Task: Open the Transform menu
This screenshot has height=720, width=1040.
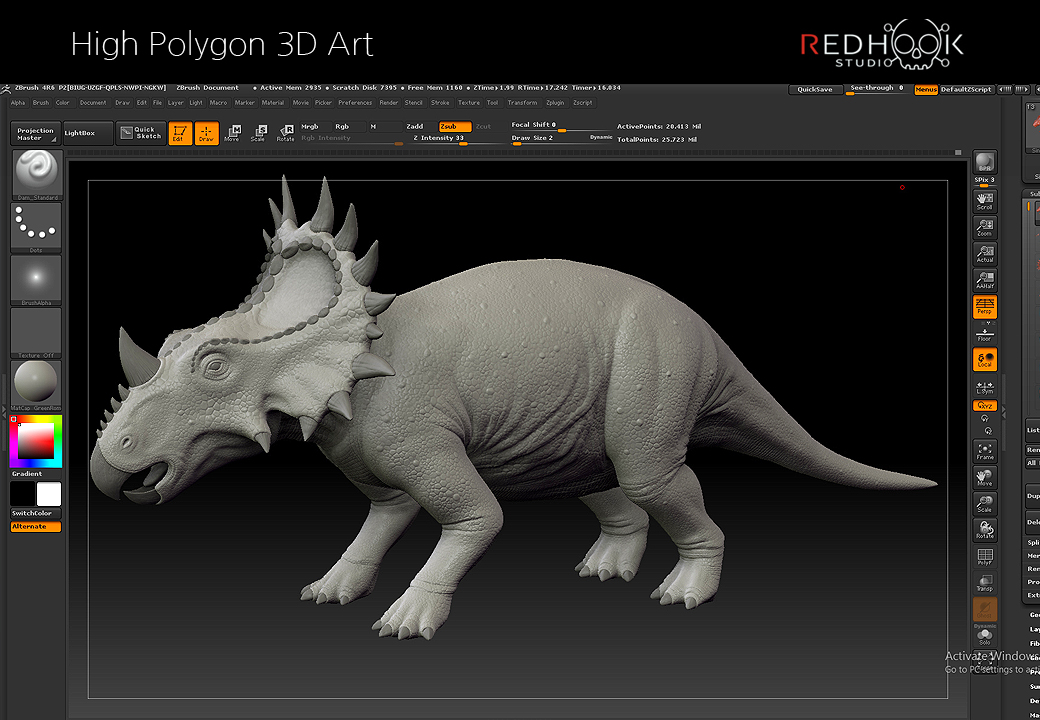Action: click(x=523, y=103)
